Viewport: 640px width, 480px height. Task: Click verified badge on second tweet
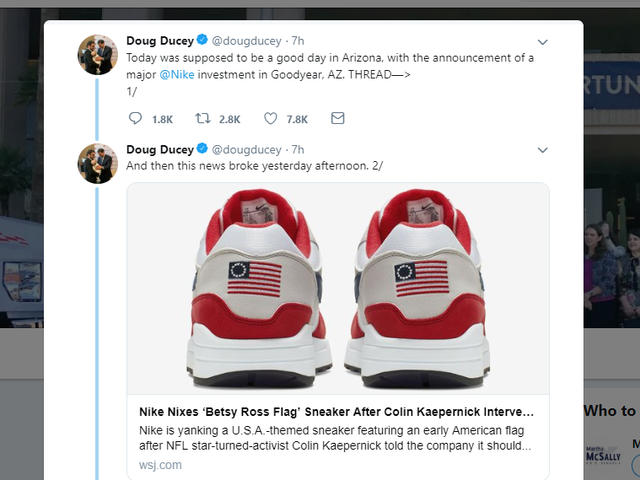click(202, 150)
